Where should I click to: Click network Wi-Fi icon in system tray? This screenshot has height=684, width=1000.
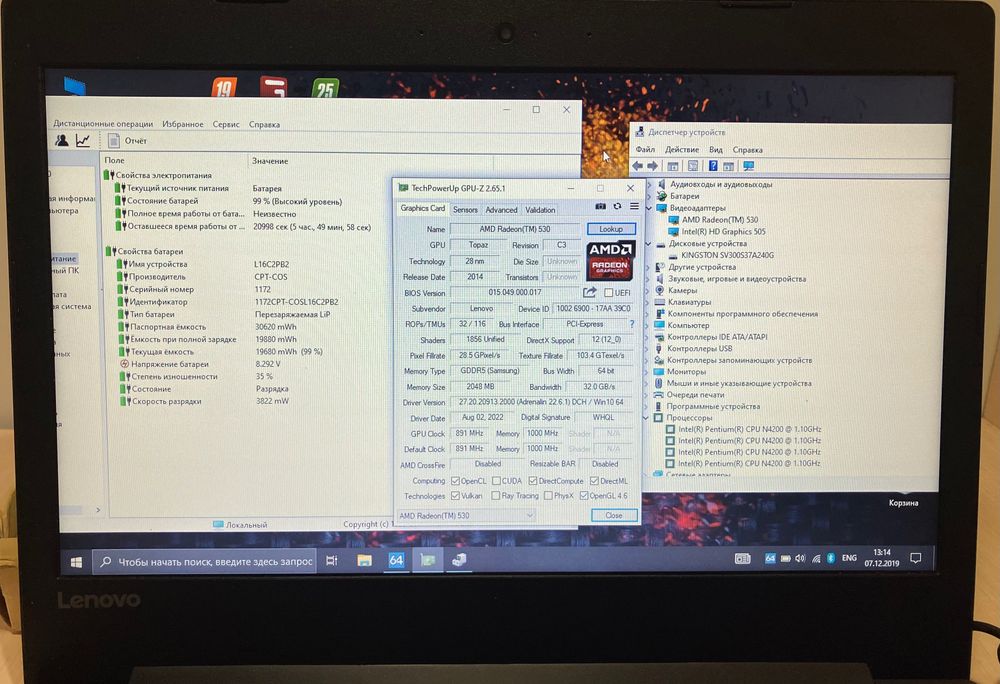click(816, 558)
